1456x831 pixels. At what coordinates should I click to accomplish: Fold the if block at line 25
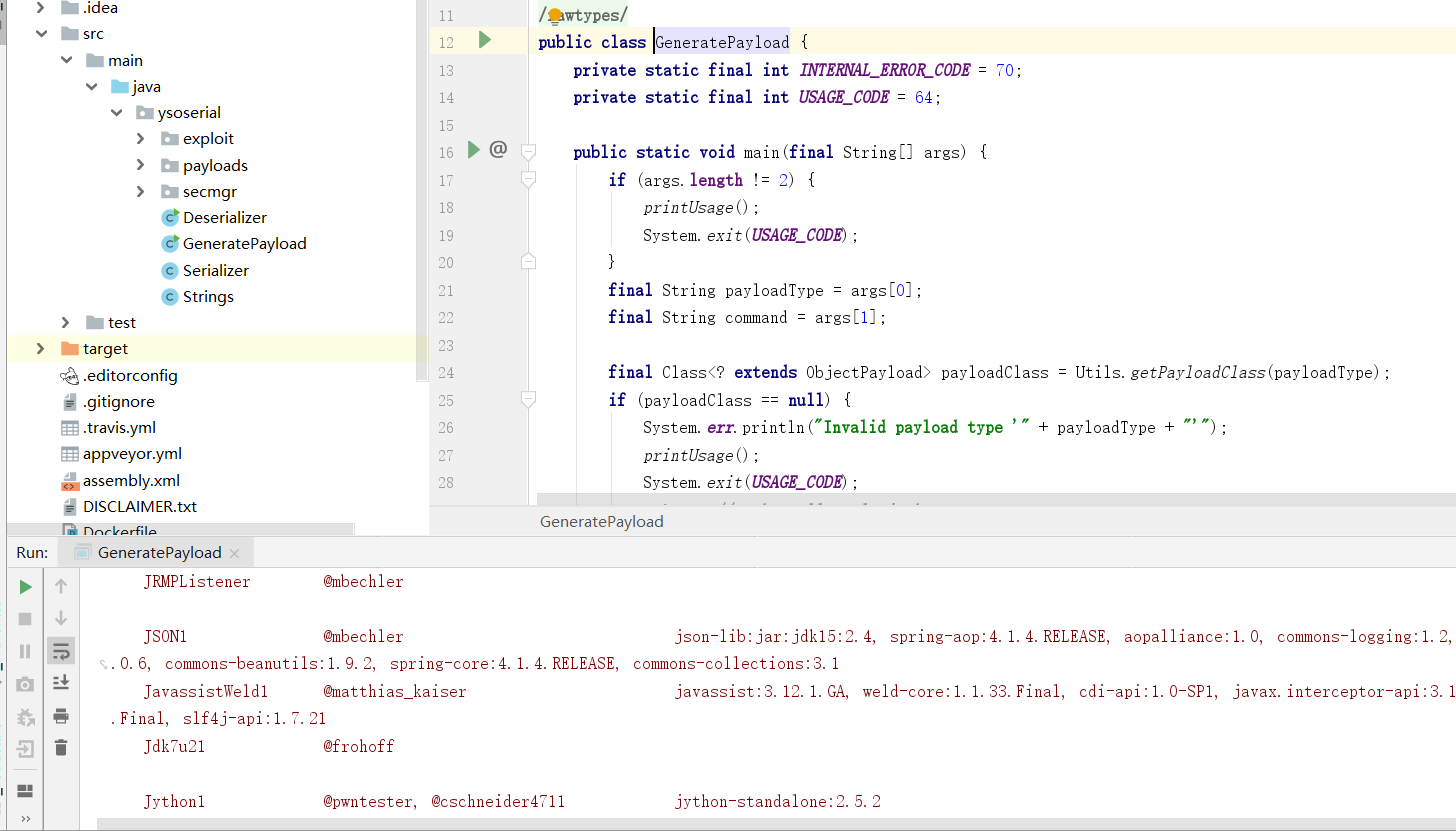pyautogui.click(x=529, y=400)
